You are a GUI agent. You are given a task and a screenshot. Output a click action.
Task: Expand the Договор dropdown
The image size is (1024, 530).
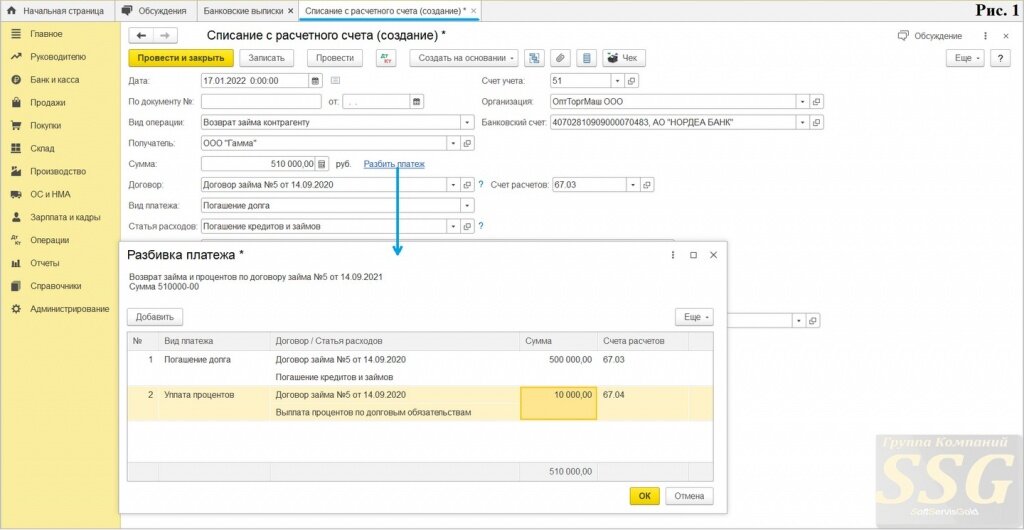point(453,185)
